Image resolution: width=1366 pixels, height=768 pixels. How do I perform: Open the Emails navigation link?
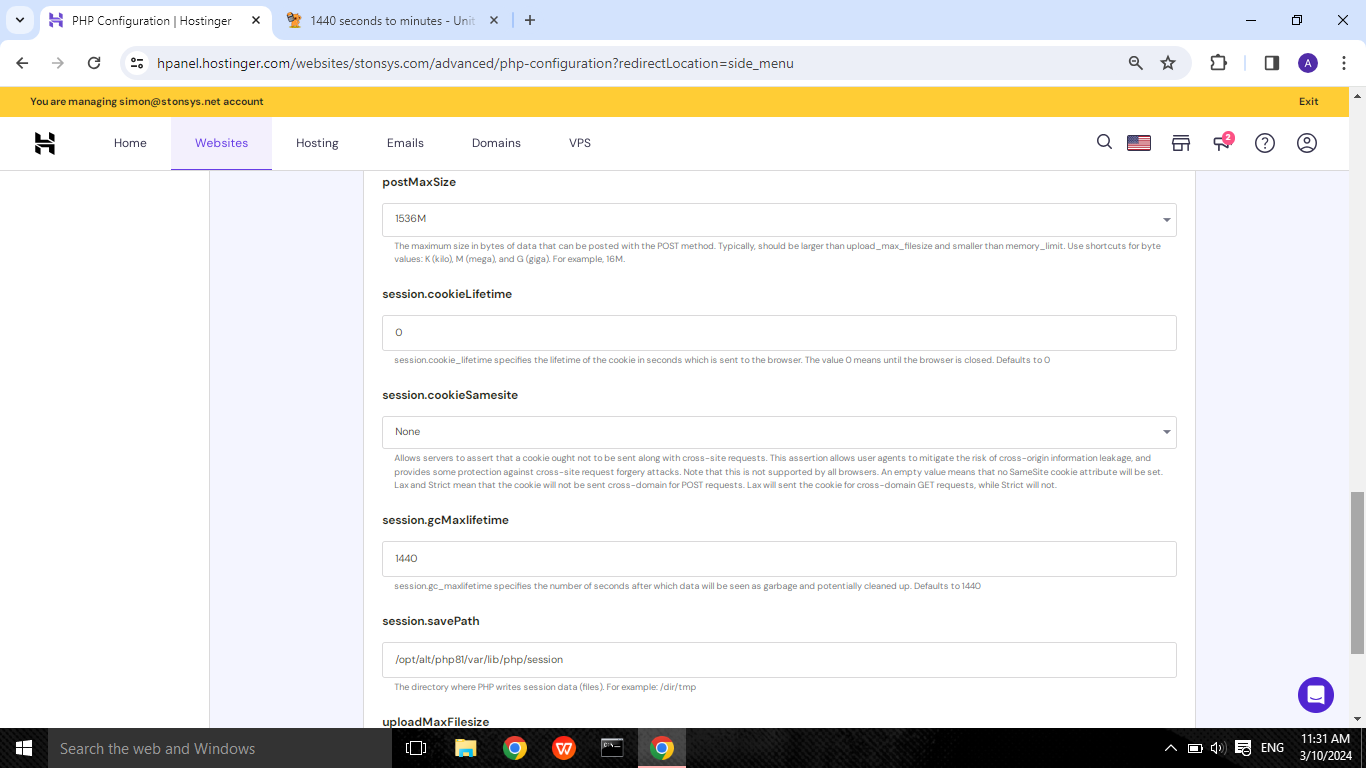pos(405,143)
